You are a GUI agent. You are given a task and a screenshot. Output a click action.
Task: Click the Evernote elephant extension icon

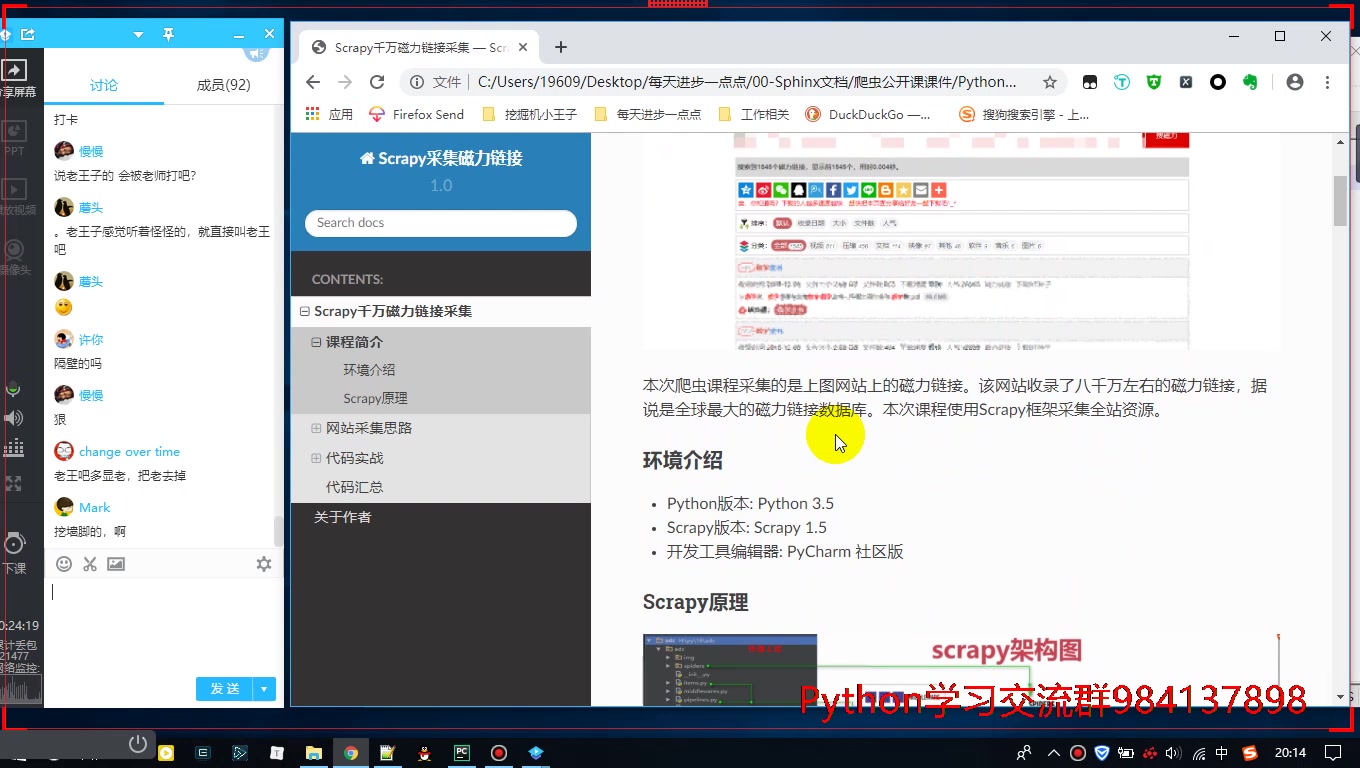pos(1250,82)
